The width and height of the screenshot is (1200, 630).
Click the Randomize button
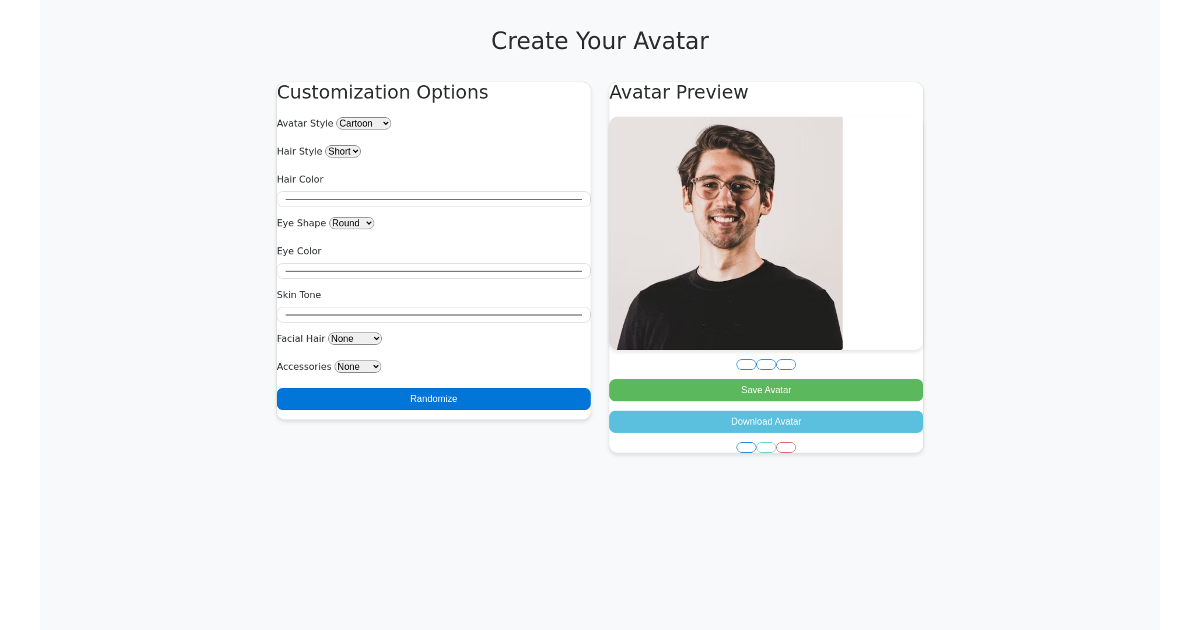pos(433,399)
